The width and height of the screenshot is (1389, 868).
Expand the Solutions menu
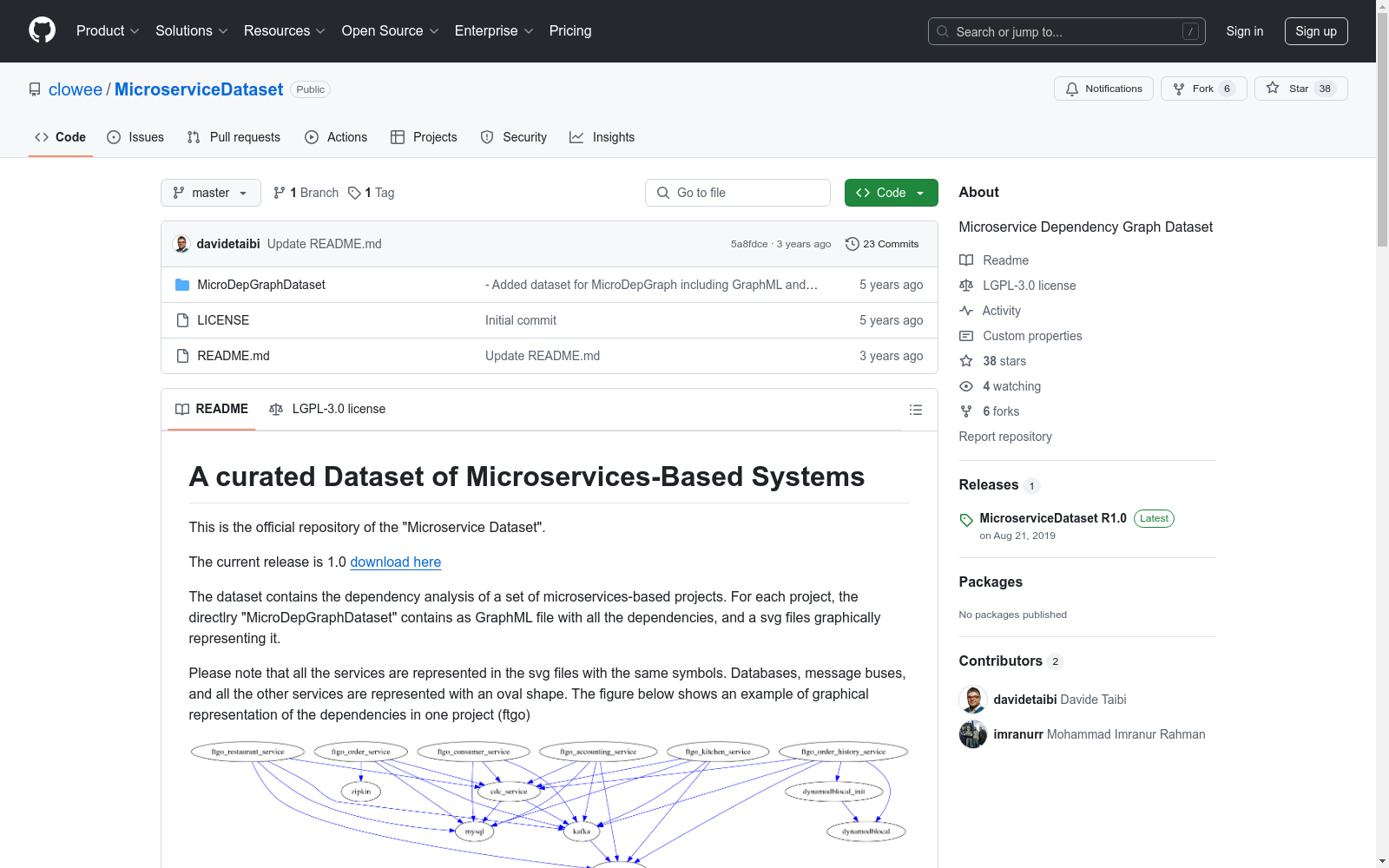pos(192,30)
